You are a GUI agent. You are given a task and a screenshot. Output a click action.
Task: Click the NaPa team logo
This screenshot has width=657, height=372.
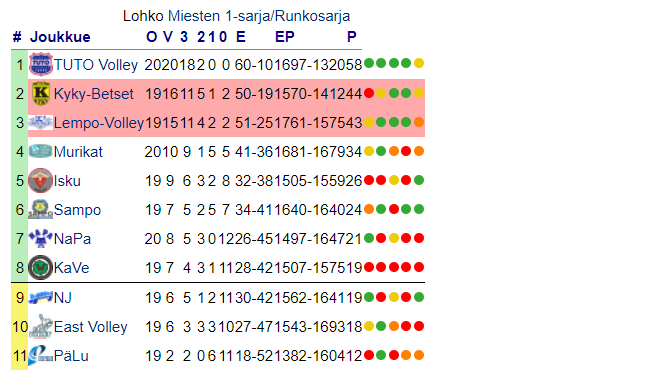point(41,238)
